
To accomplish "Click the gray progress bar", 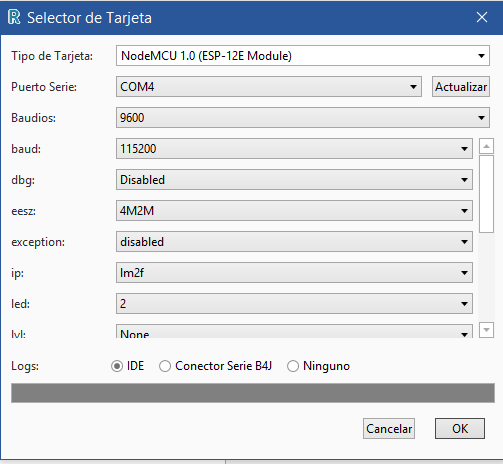I will click(x=253, y=393).
